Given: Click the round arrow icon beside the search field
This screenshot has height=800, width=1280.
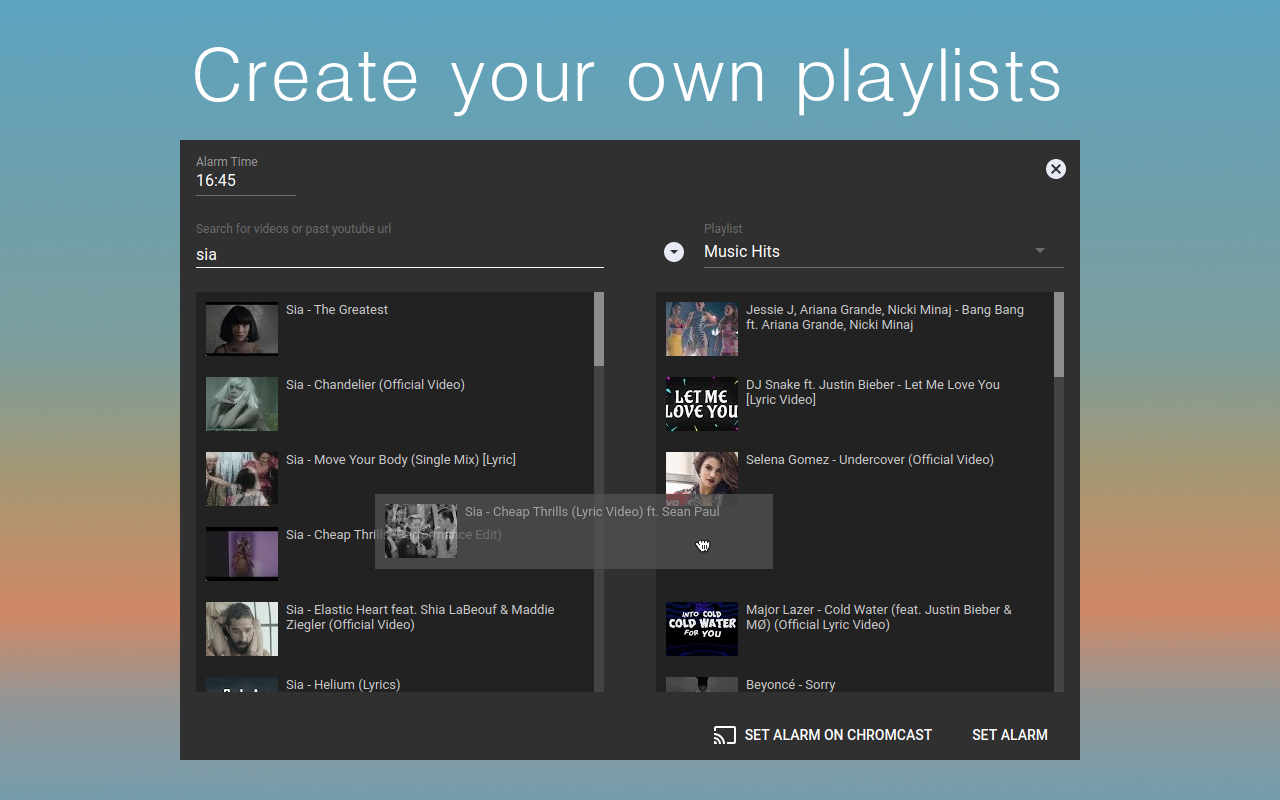Looking at the screenshot, I should [x=674, y=252].
